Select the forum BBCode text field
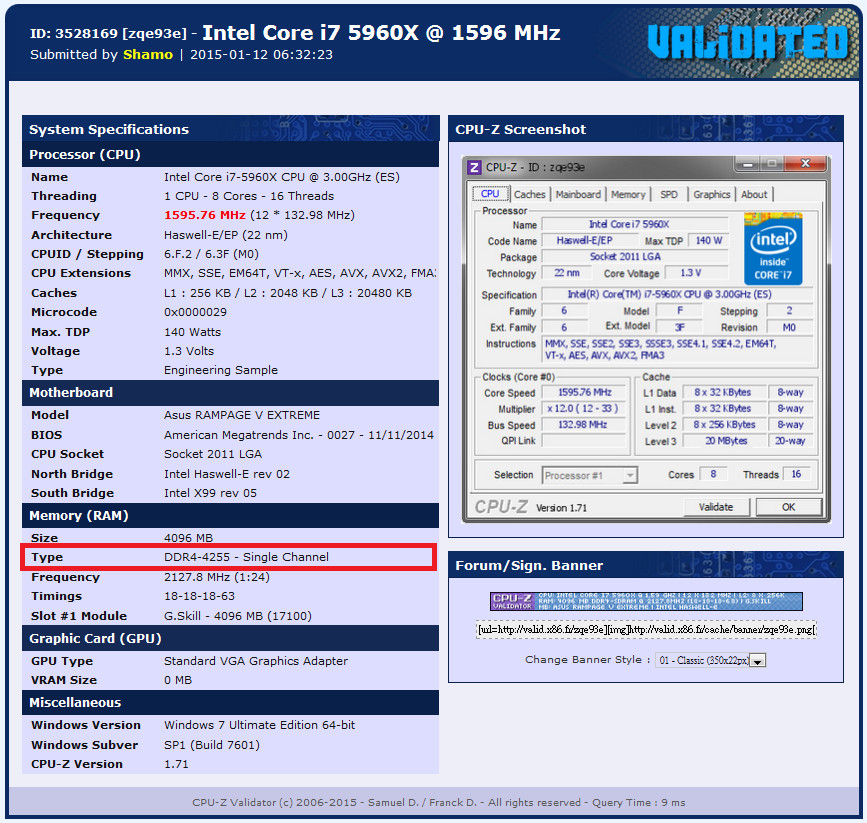This screenshot has height=823, width=867. (648, 629)
